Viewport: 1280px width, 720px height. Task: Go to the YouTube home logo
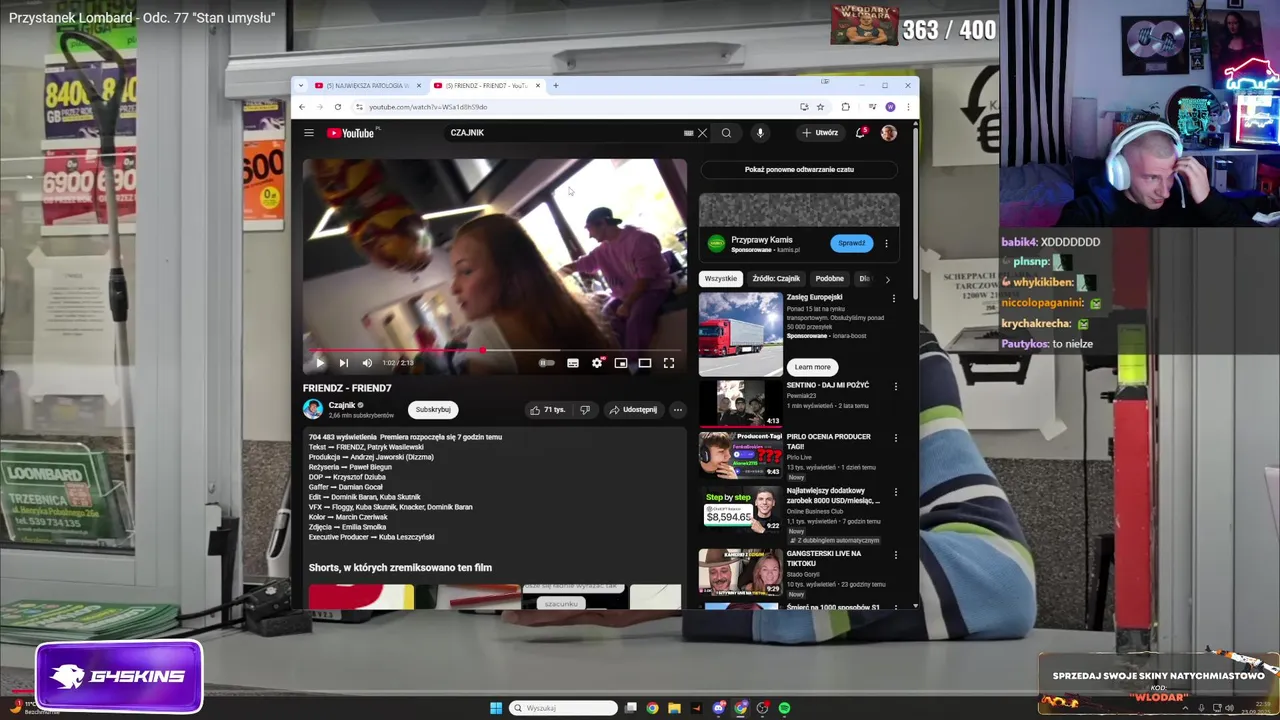click(x=352, y=133)
